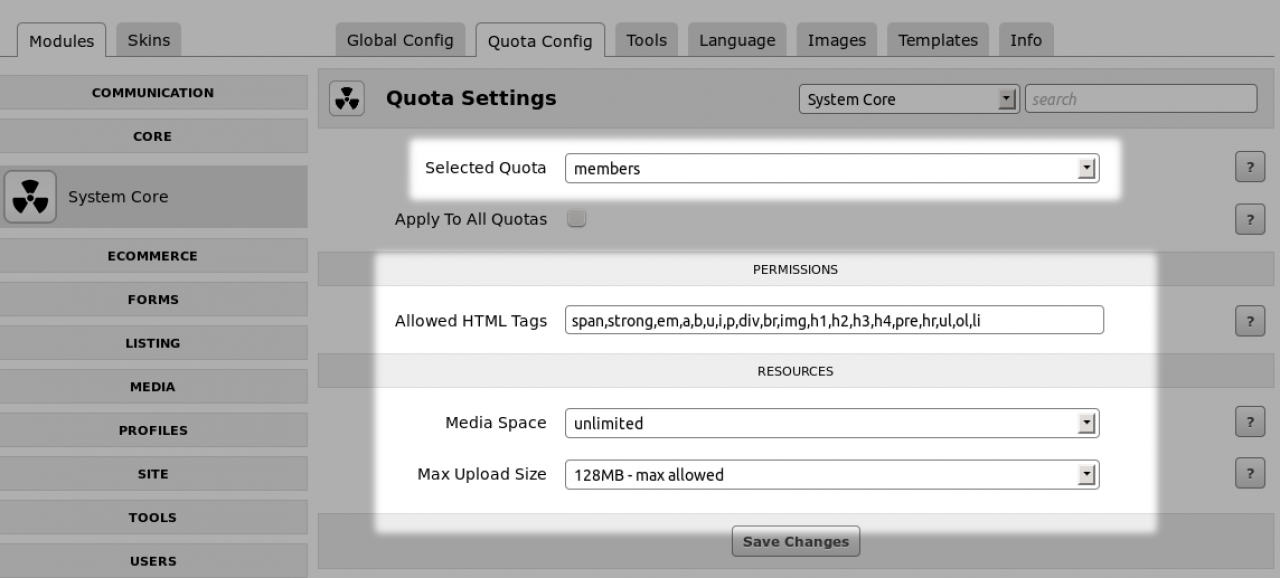The height and width of the screenshot is (578, 1280).
Task: Open help for Apply To All Quotas
Action: pyautogui.click(x=1249, y=219)
